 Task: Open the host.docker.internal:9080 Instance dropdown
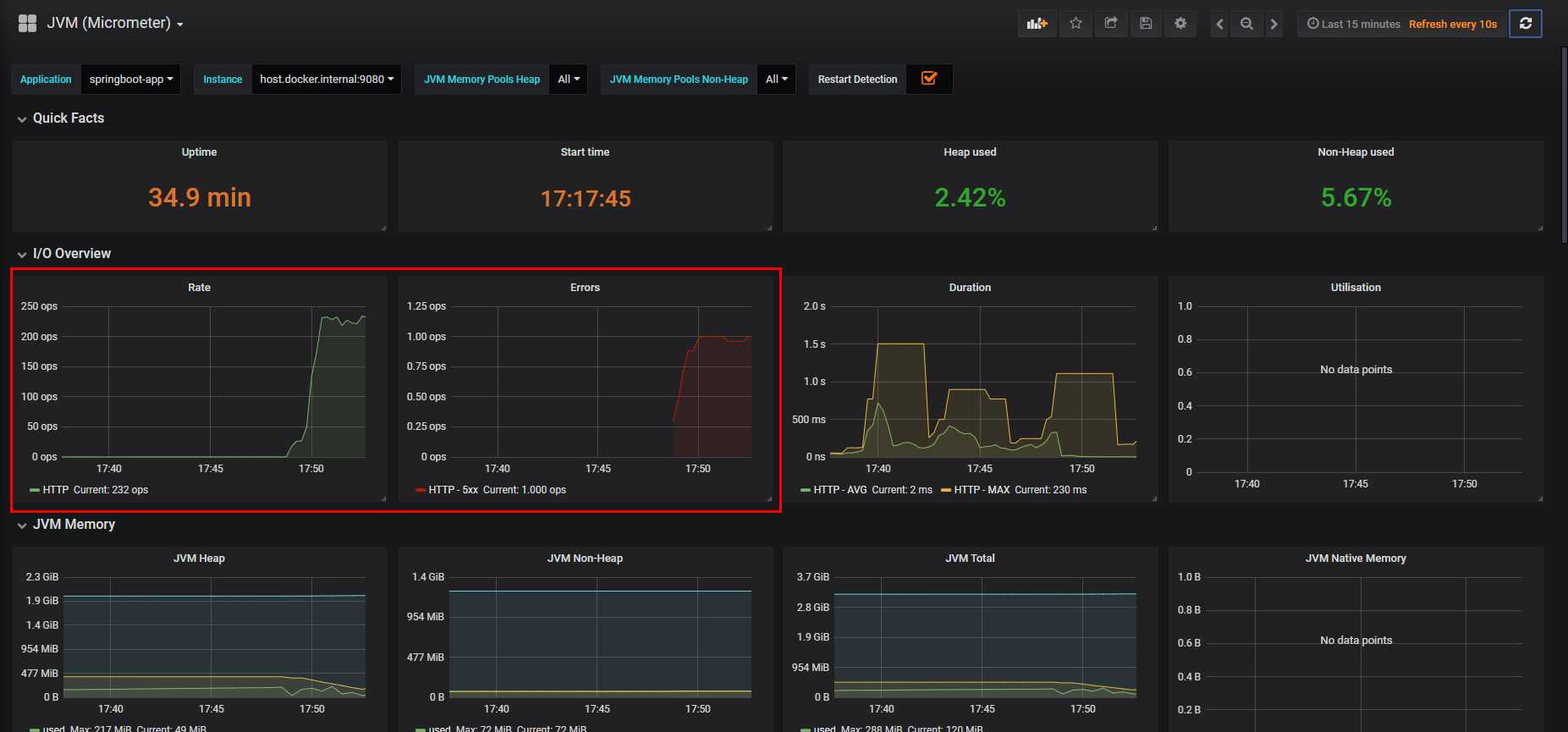(x=327, y=79)
